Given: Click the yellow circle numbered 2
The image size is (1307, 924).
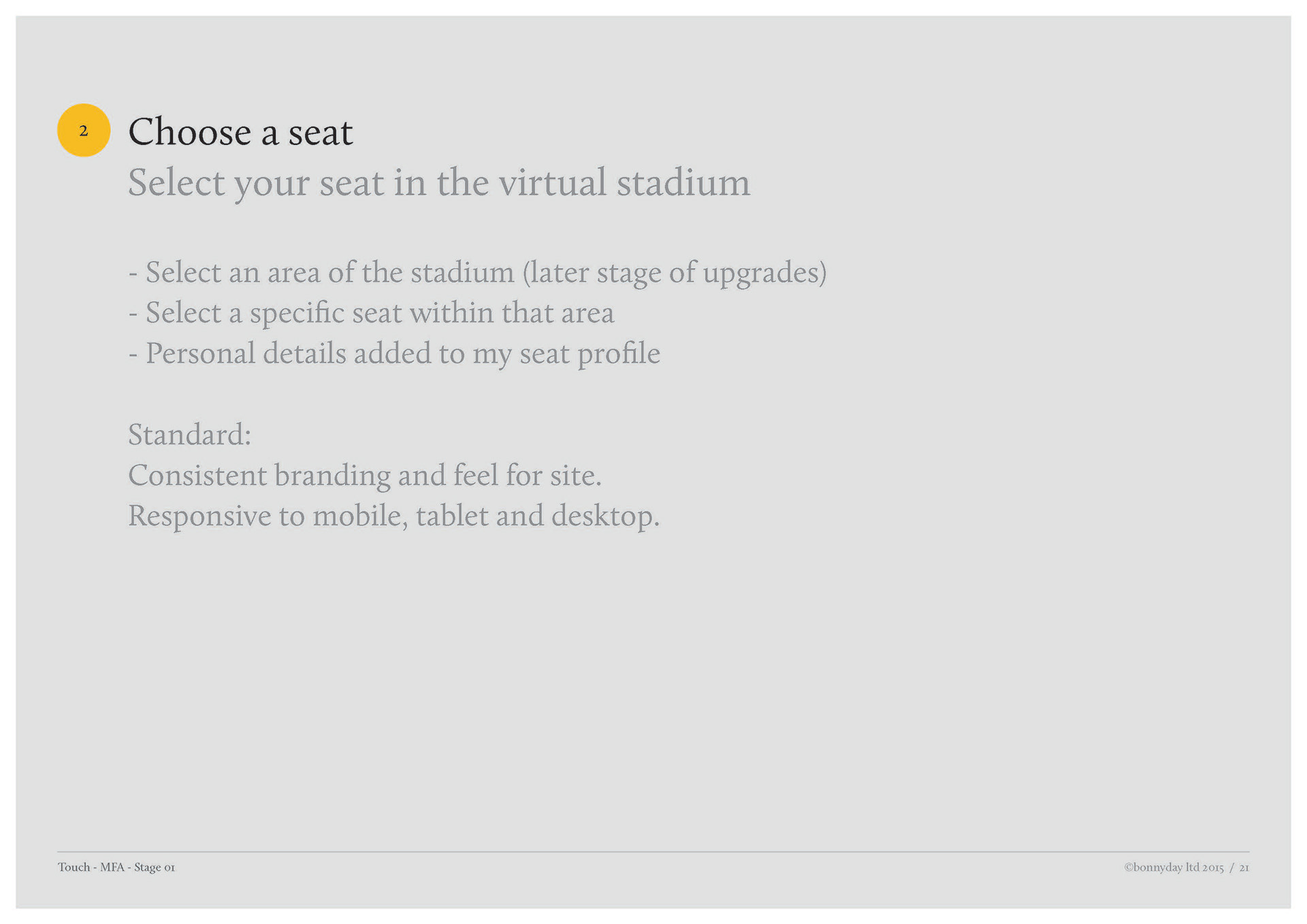Looking at the screenshot, I should tap(84, 130).
